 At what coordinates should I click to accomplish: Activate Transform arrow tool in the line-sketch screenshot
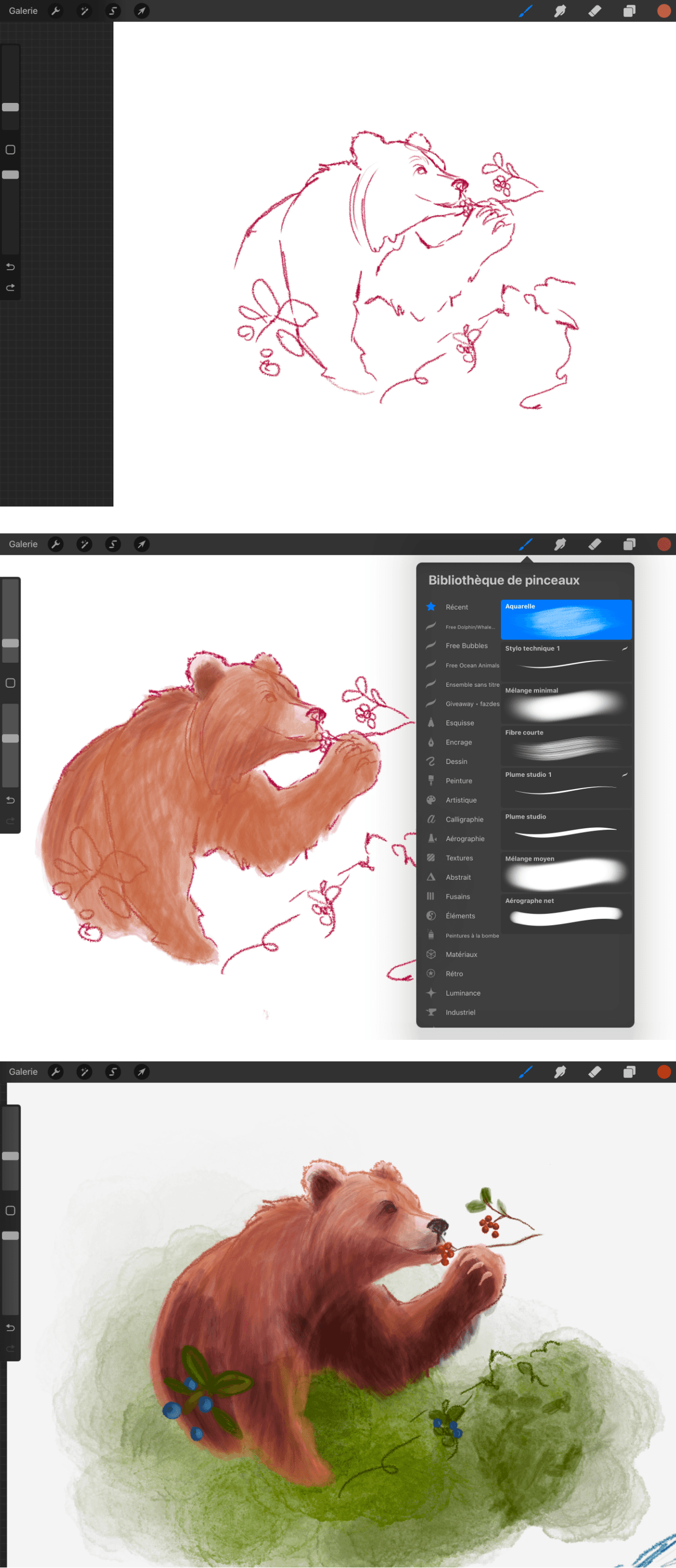[141, 11]
